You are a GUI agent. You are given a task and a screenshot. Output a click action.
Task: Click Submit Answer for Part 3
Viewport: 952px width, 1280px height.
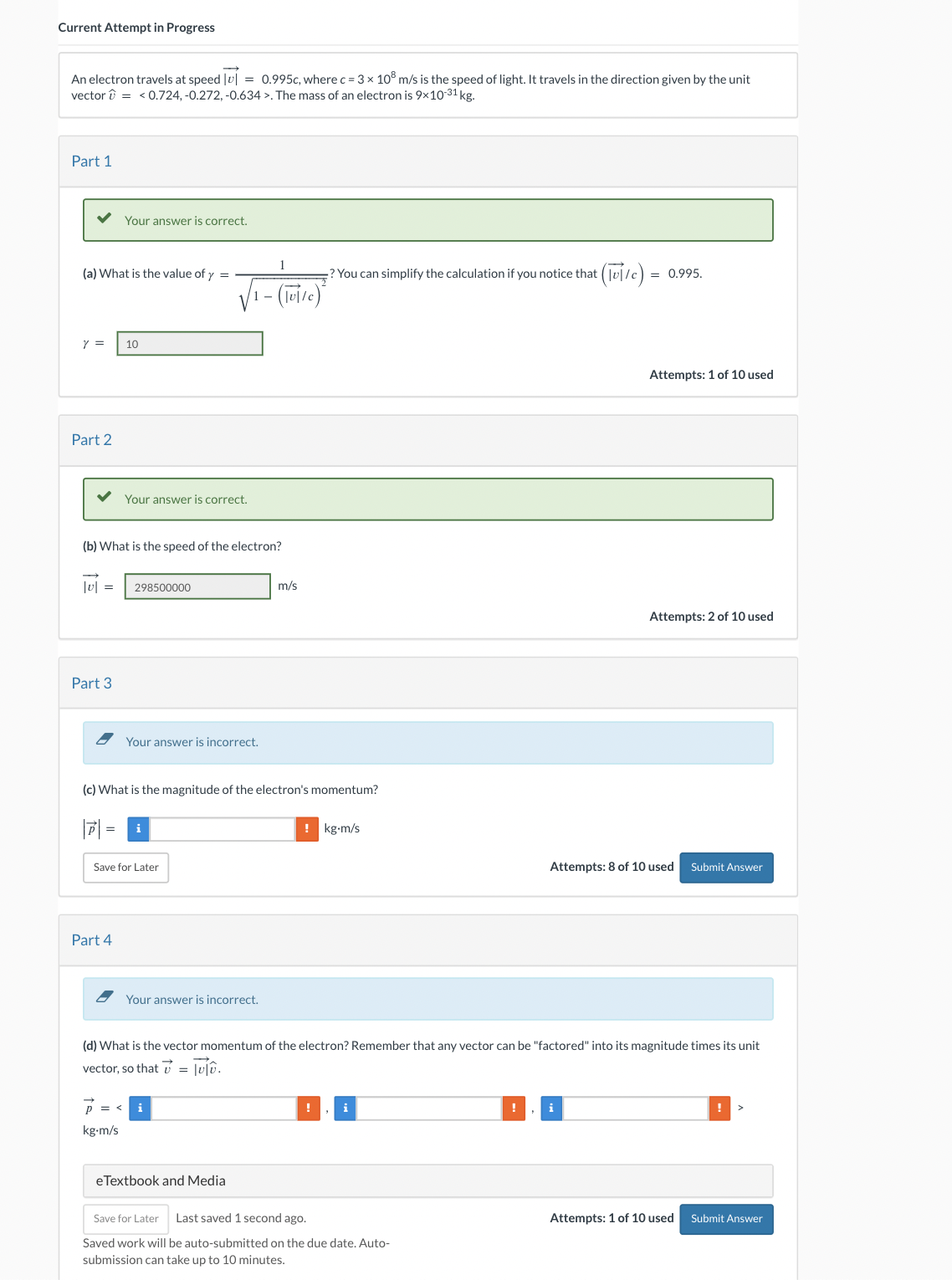[725, 868]
